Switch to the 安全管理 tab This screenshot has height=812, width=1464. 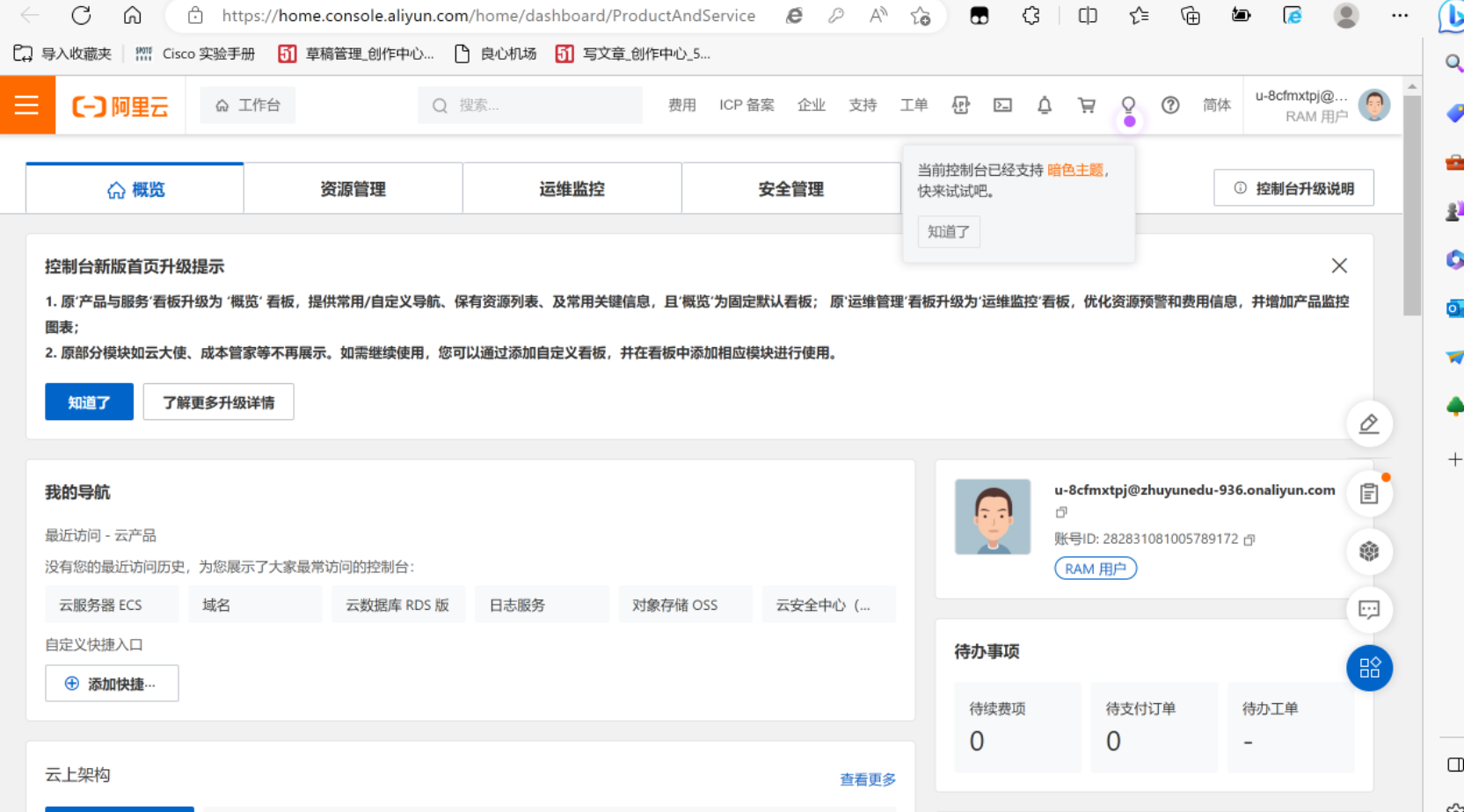(790, 189)
